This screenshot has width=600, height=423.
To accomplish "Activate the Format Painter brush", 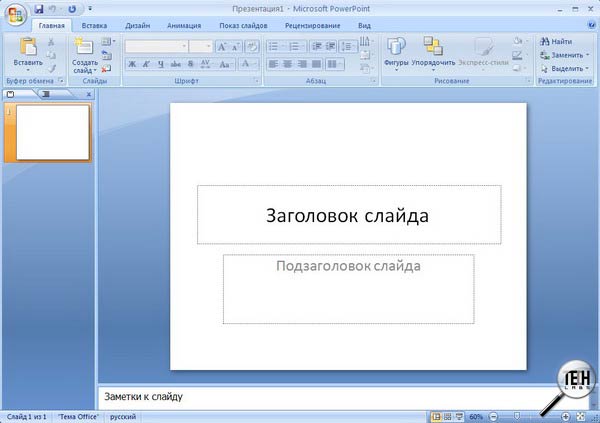I will pos(51,68).
